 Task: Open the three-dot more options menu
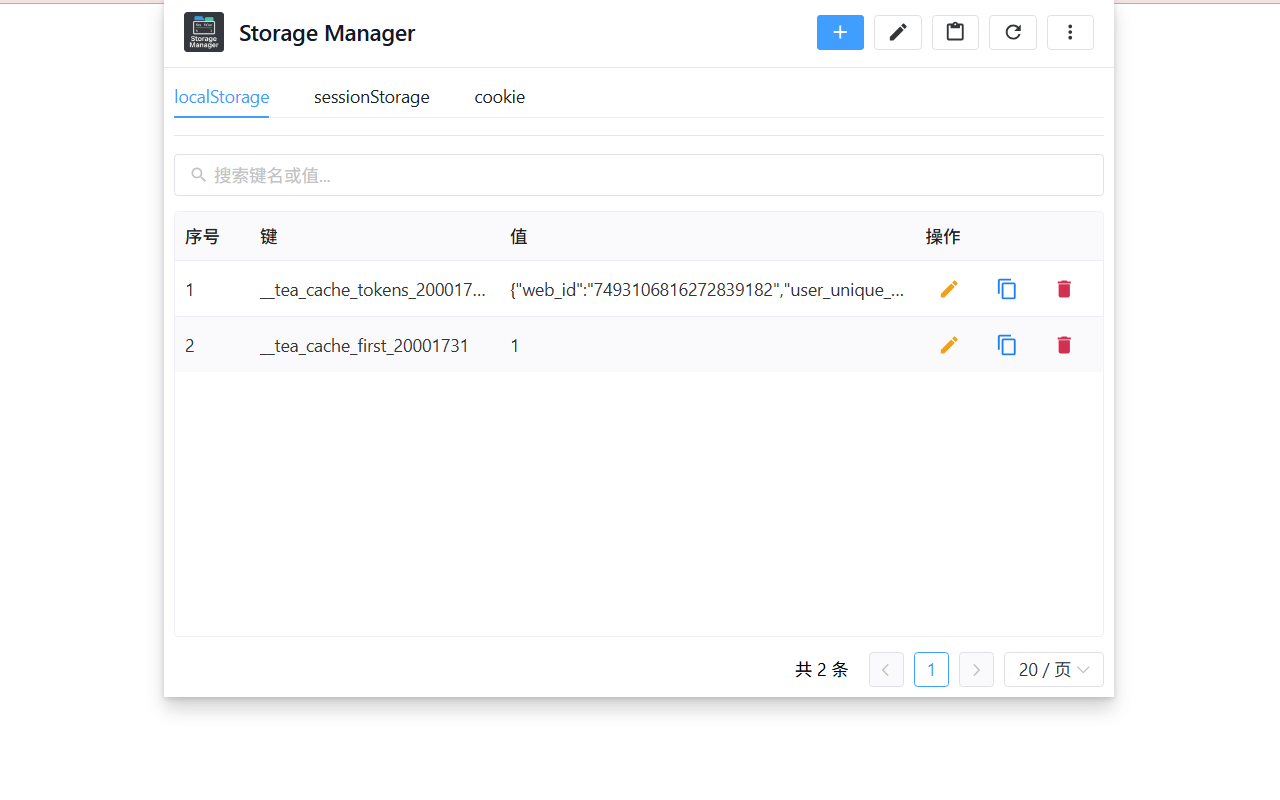click(1070, 33)
